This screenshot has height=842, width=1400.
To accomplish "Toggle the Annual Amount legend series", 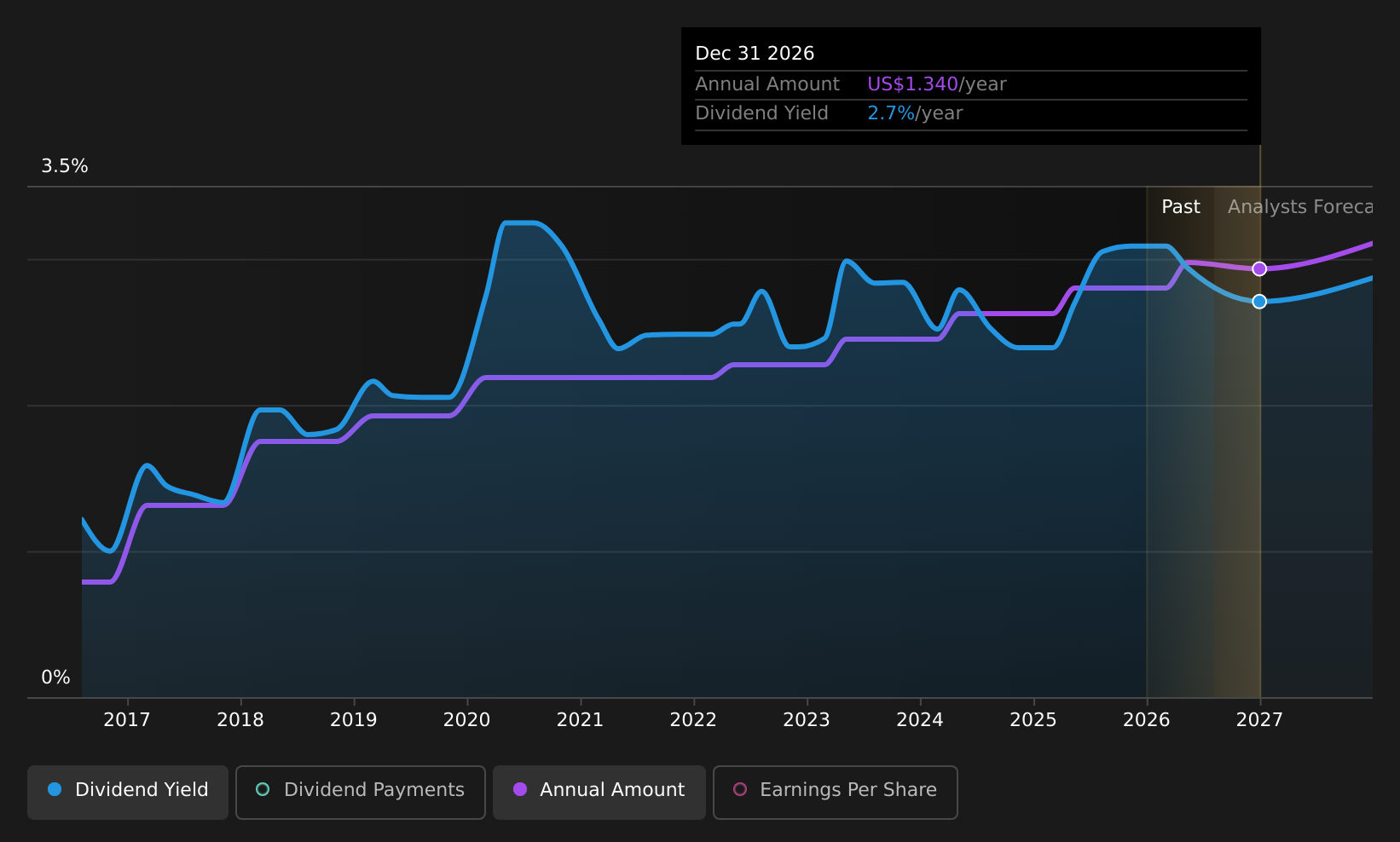I will coord(599,792).
